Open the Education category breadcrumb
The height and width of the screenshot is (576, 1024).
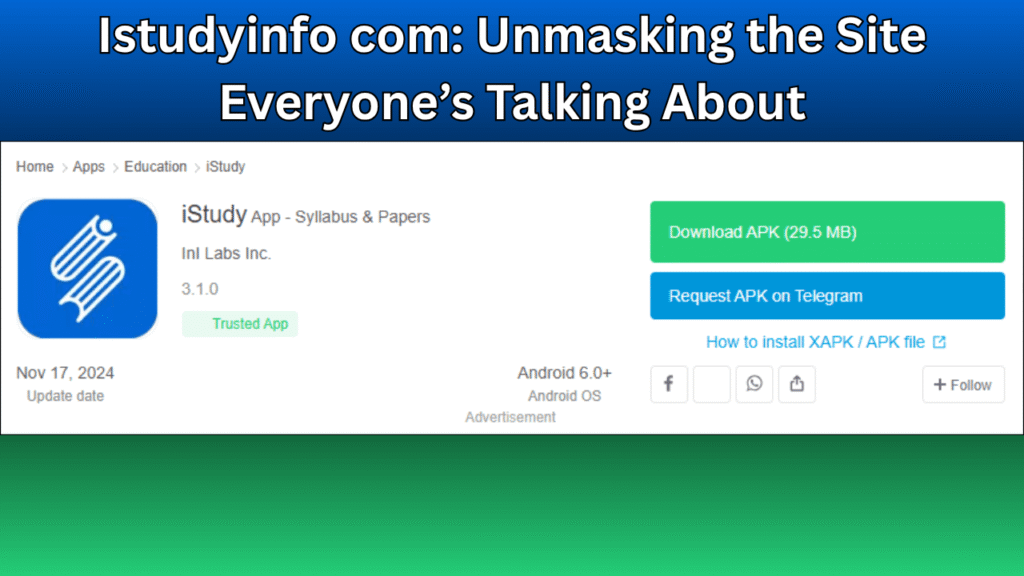click(x=155, y=167)
